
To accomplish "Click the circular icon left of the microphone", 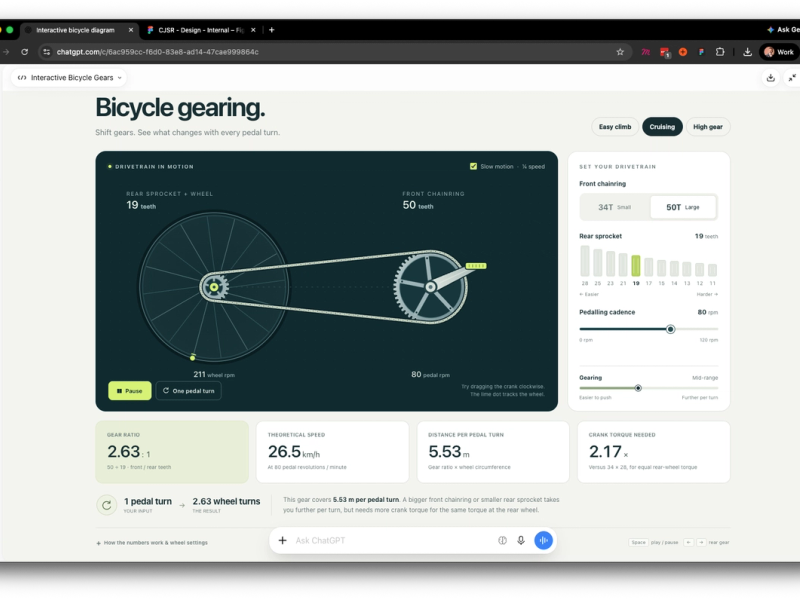I will click(502, 540).
